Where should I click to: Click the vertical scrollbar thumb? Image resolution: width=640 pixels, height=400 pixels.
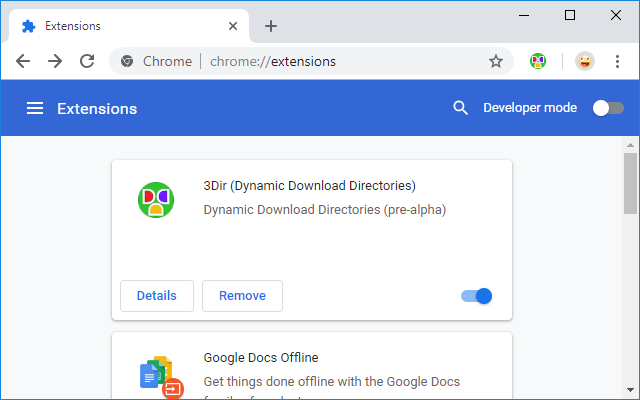[x=631, y=183]
